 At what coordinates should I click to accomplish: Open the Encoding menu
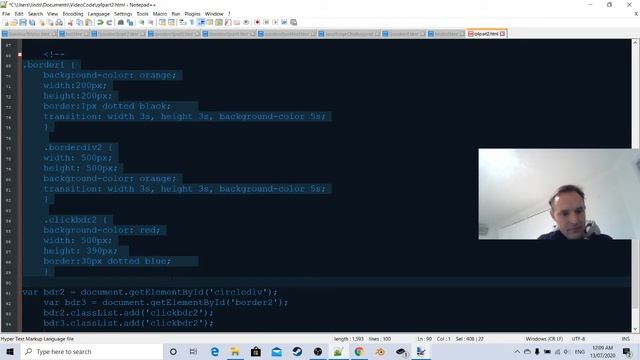[73, 14]
